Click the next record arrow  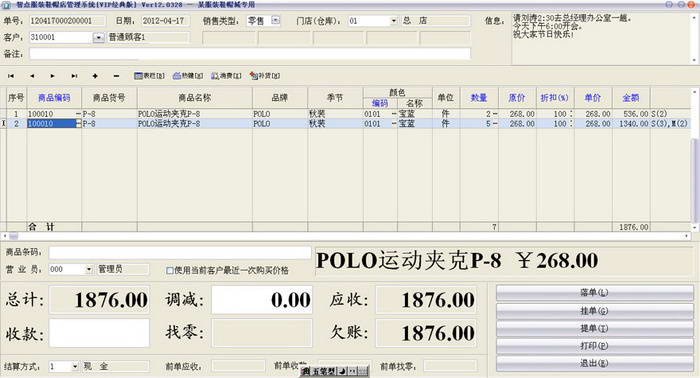(x=53, y=76)
